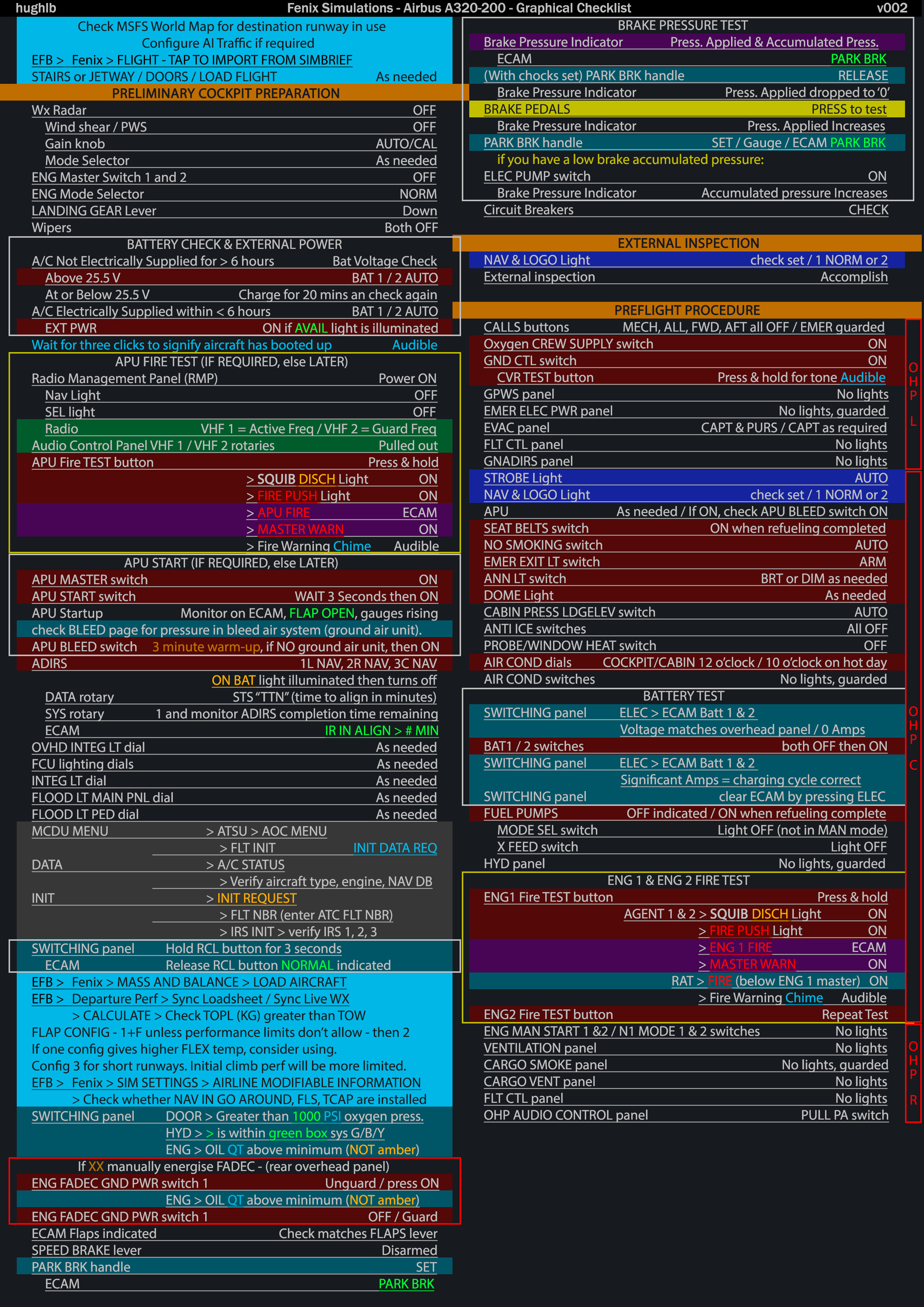
Task: Click the Oxygen CREW SUPPLY switch row
Action: click(x=687, y=344)
